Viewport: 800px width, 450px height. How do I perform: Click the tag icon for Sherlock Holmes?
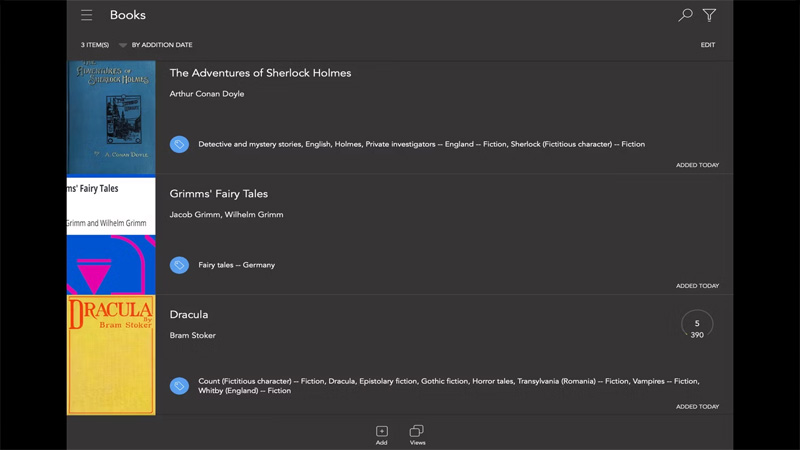tap(179, 144)
